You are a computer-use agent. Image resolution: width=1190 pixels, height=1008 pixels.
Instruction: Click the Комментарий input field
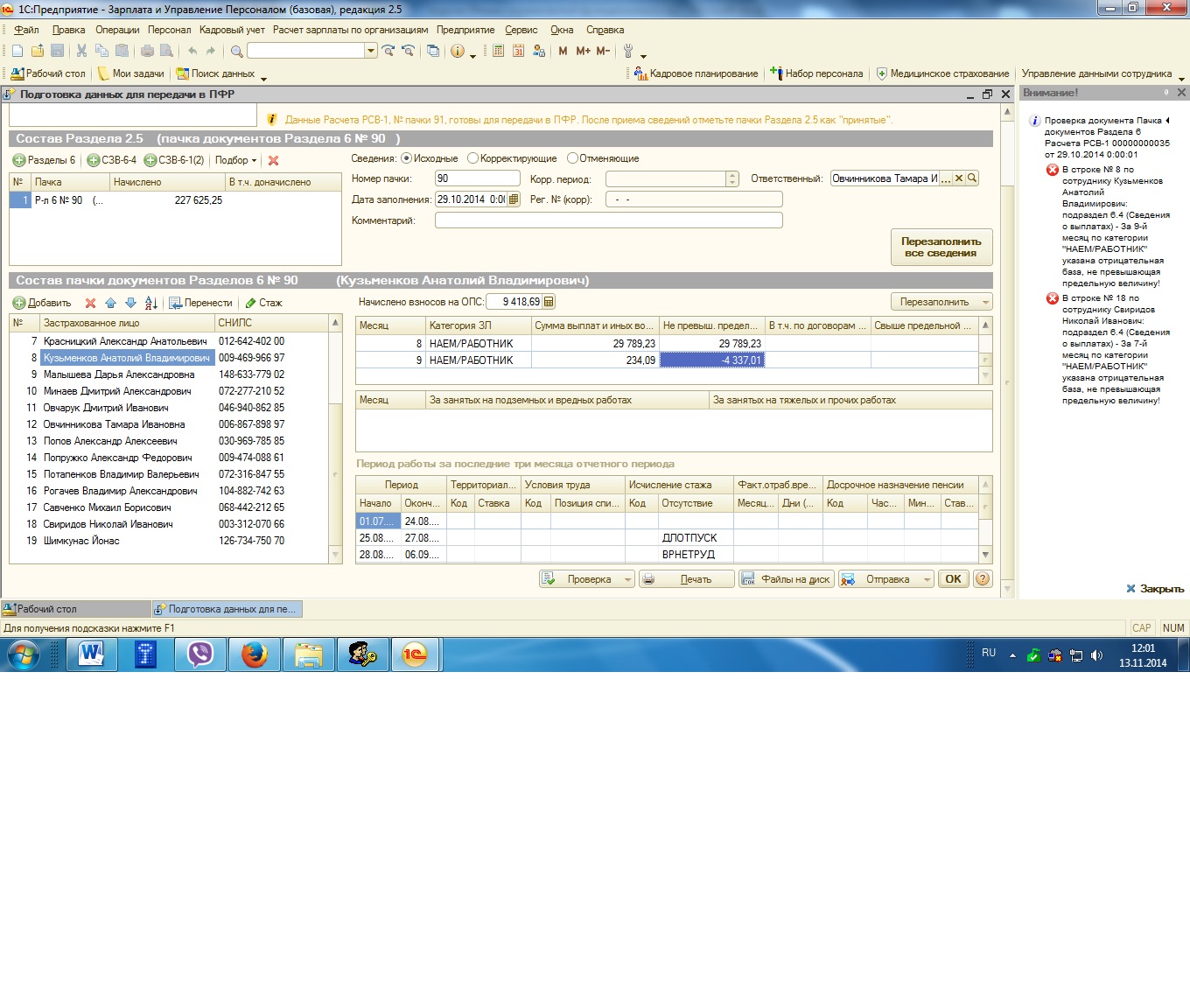coord(608,220)
